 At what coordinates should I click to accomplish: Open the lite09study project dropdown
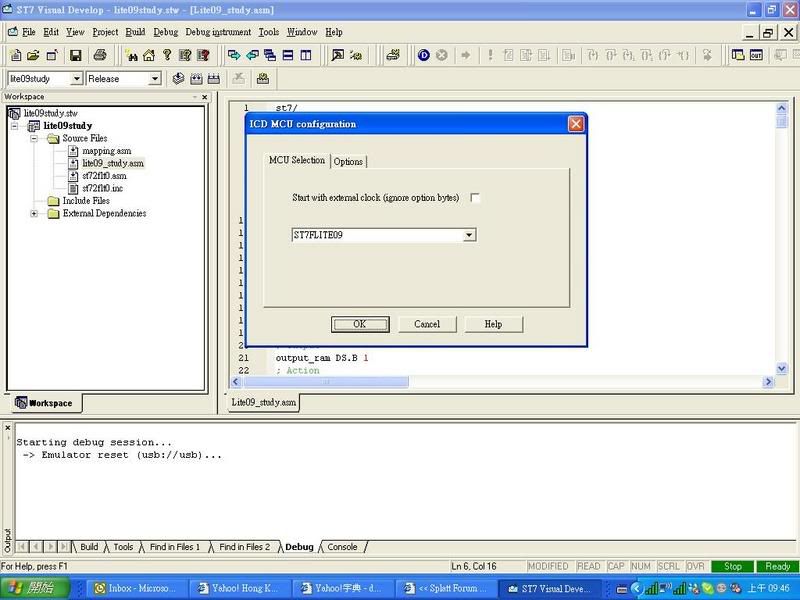[77, 79]
